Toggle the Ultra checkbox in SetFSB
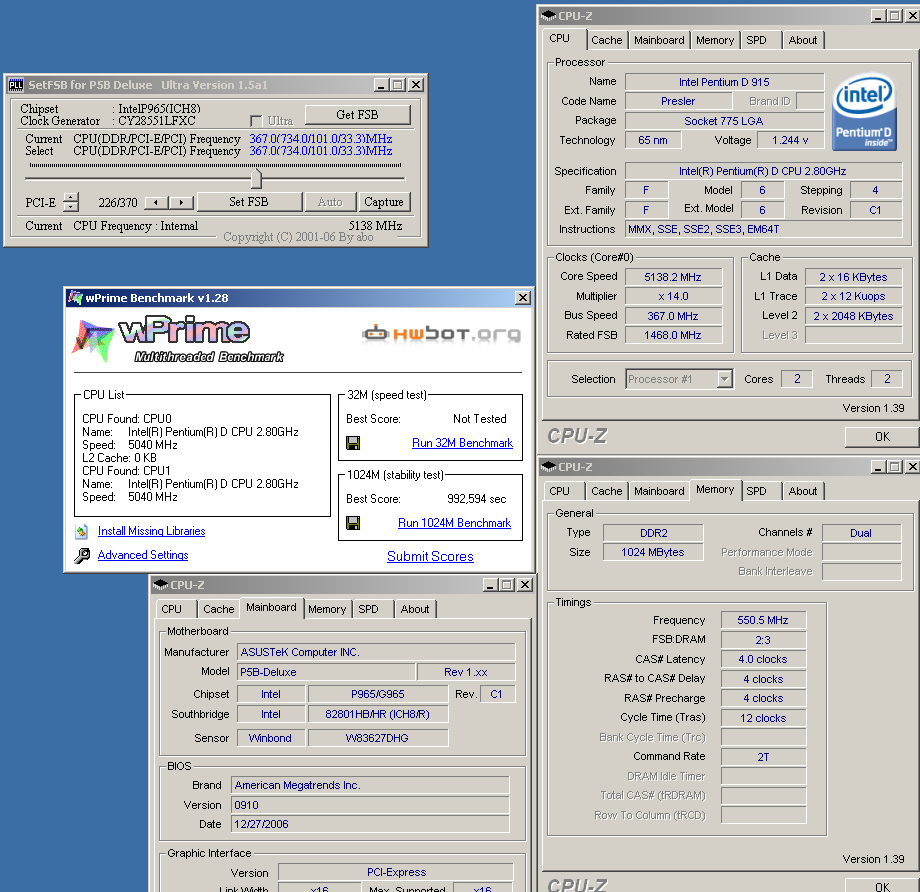920x892 pixels. 256,121
